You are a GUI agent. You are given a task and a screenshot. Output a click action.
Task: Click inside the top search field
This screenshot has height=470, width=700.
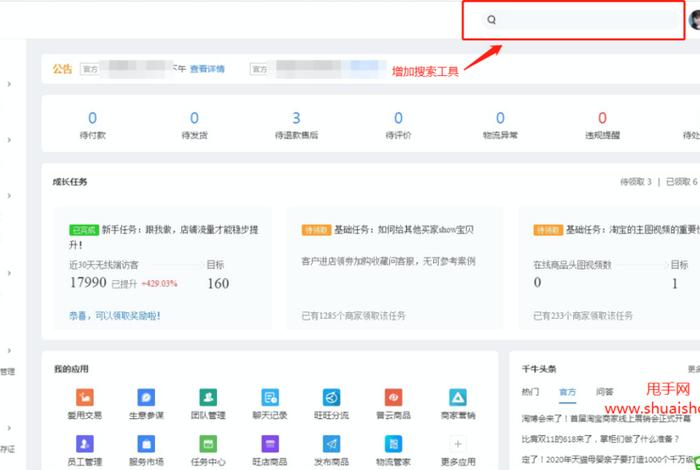580,20
